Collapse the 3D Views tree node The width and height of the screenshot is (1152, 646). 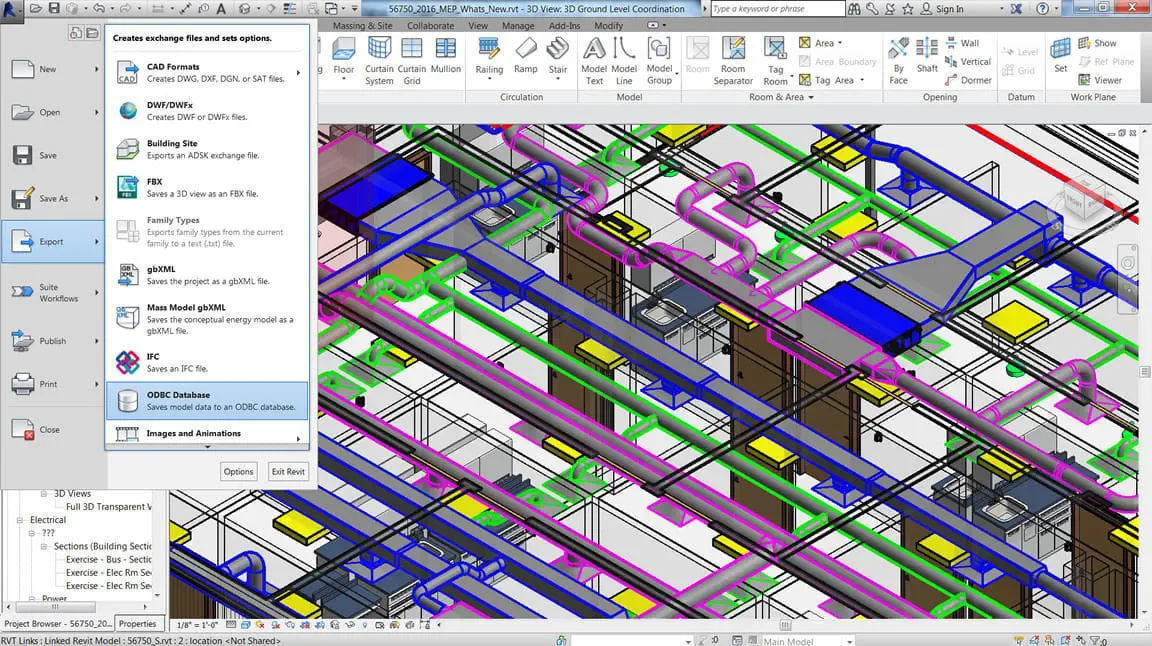click(x=44, y=493)
